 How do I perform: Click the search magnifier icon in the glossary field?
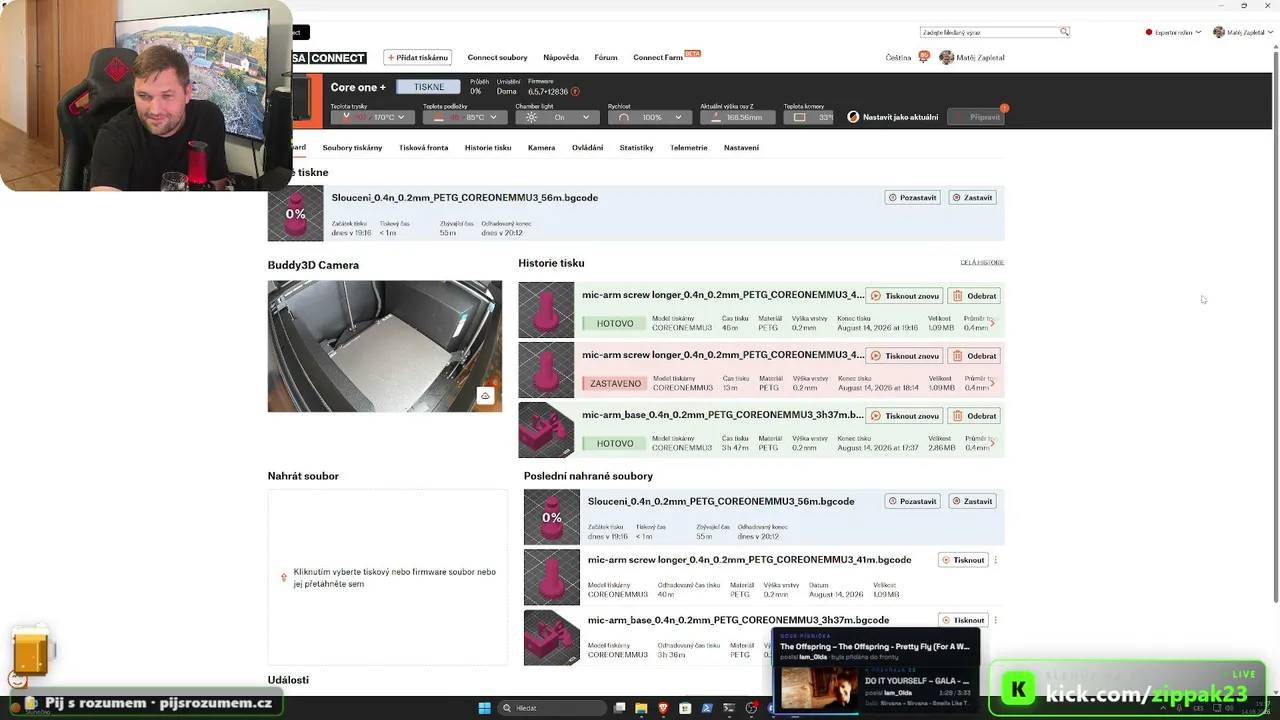pyautogui.click(x=1064, y=32)
